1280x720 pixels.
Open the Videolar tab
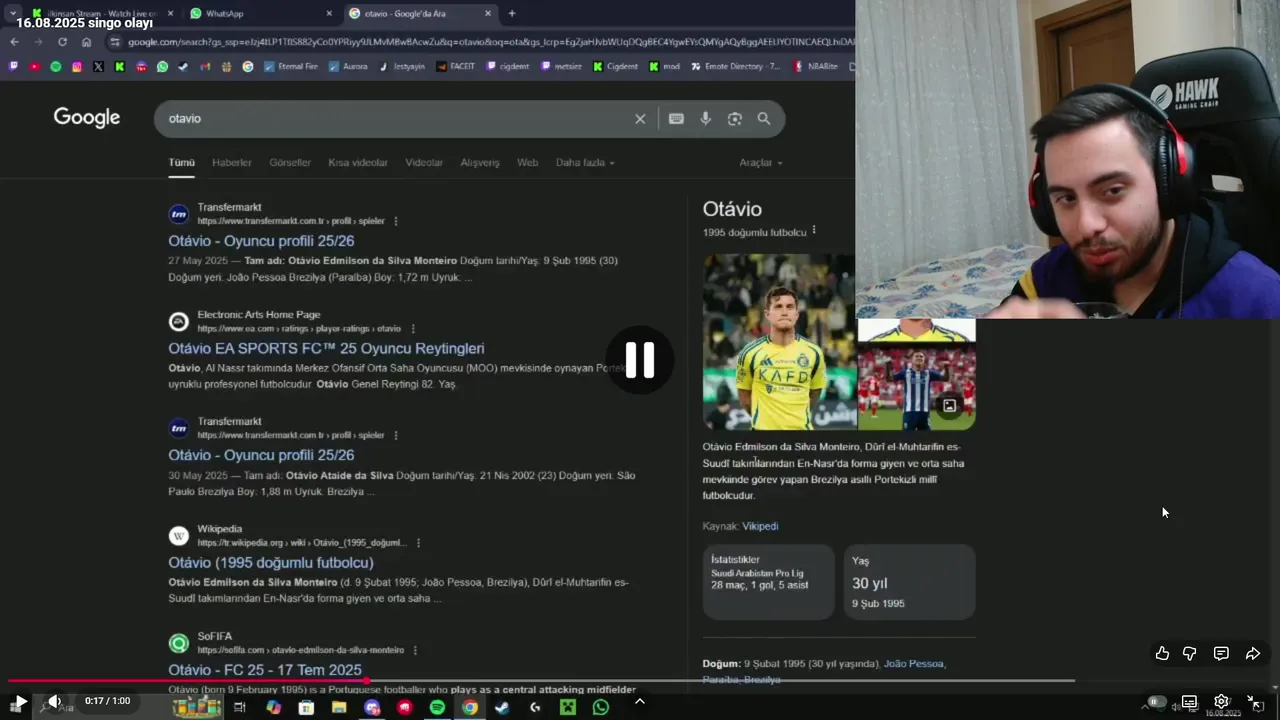[x=424, y=162]
